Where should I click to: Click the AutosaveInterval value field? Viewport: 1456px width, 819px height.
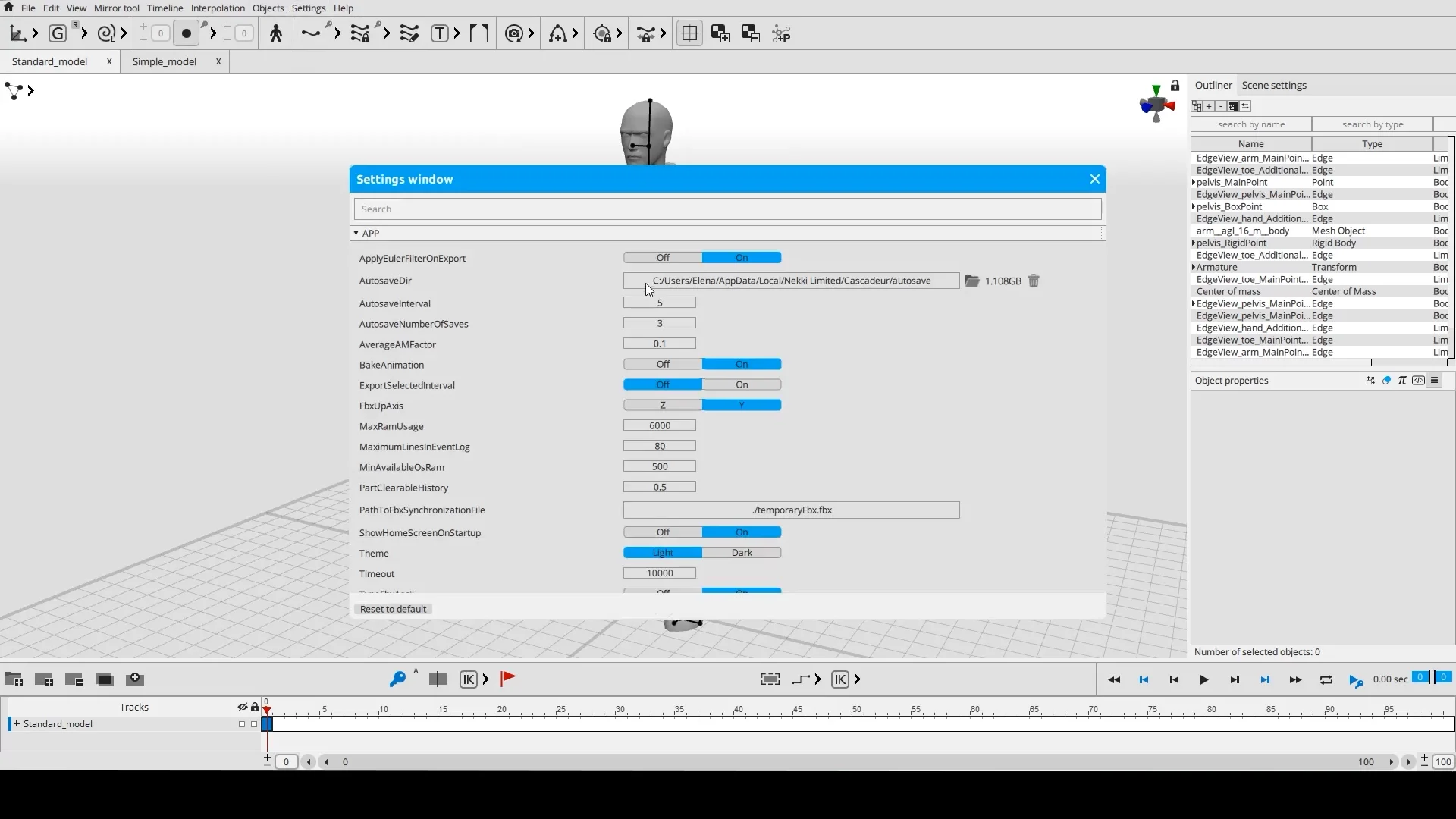coord(659,303)
